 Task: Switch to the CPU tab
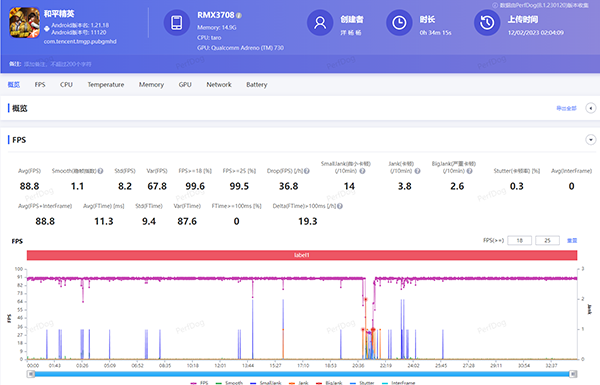point(66,85)
